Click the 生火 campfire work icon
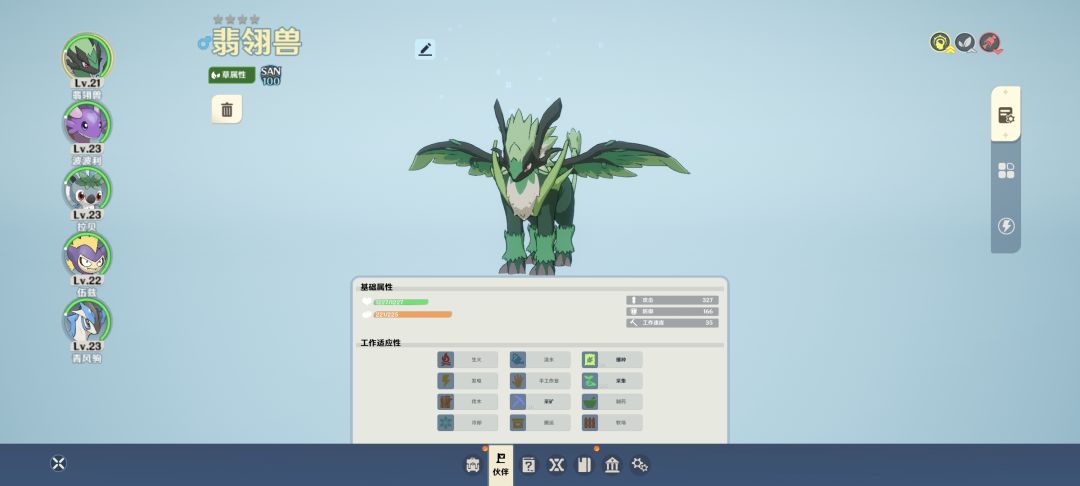The width and height of the screenshot is (1080, 486). (446, 359)
